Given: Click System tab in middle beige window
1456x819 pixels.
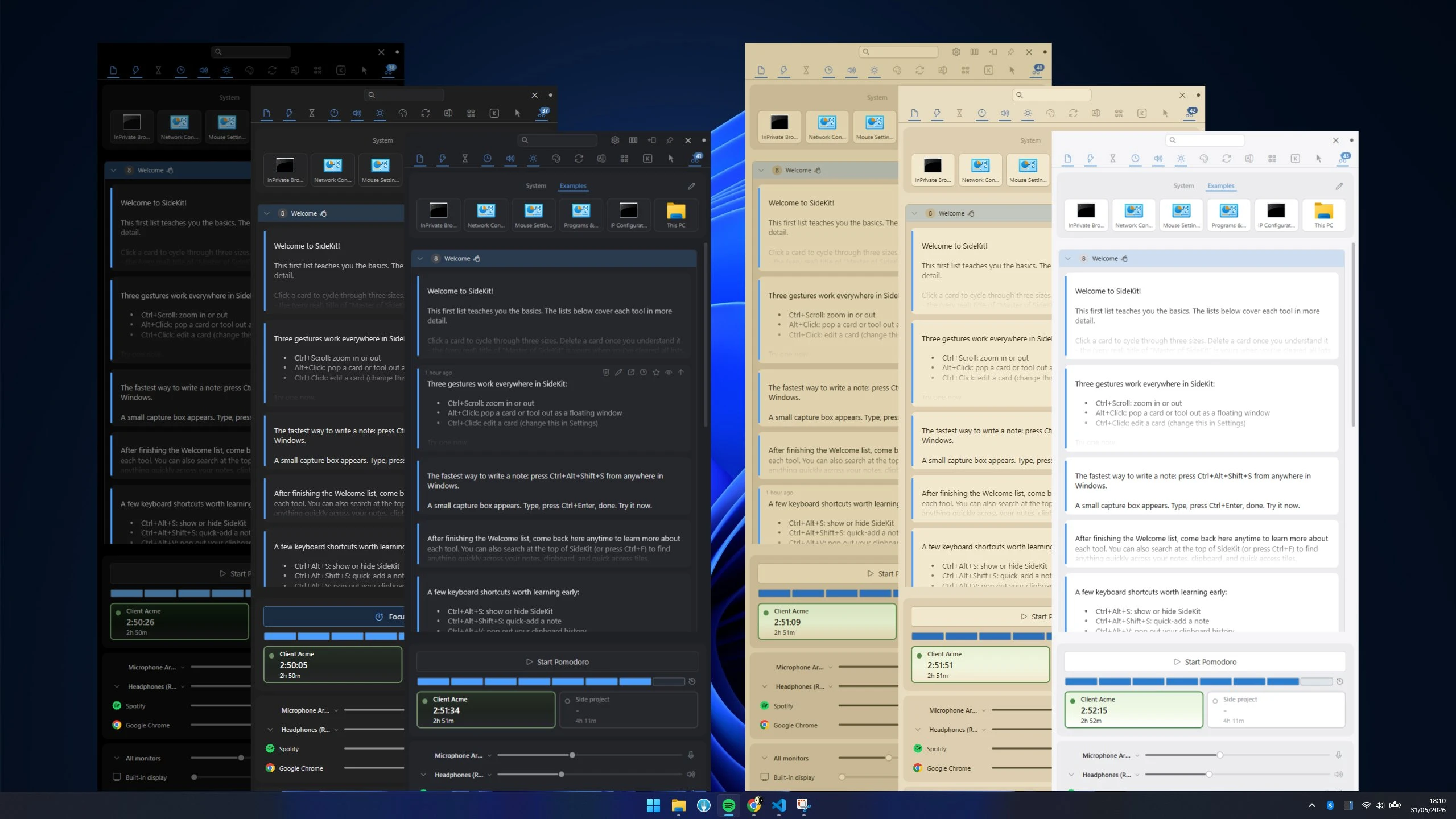Looking at the screenshot, I should click(1030, 140).
